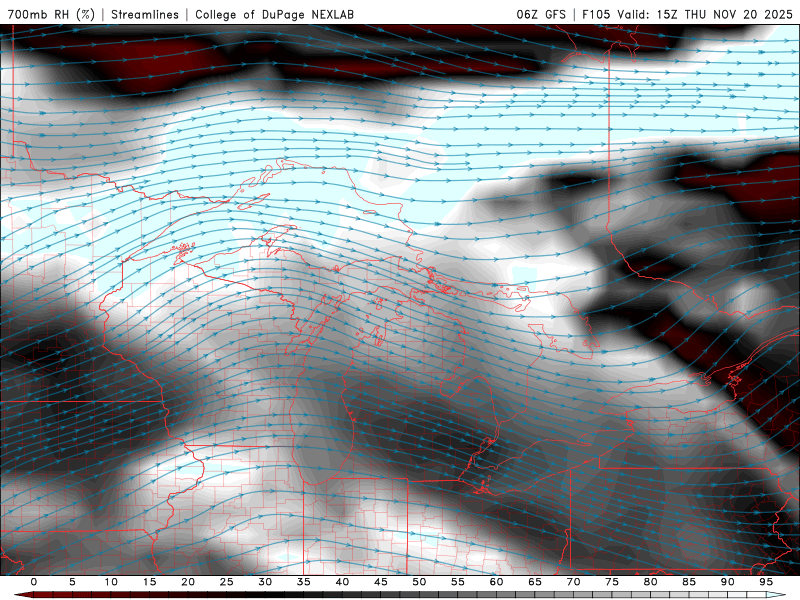Viewport: 800px width, 600px height.
Task: Click the 35 label on the color scale
Action: click(x=304, y=582)
